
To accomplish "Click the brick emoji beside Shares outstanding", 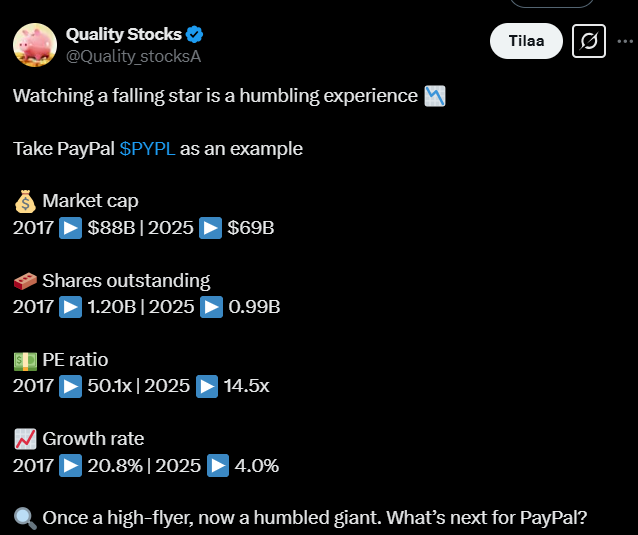I will [25, 281].
